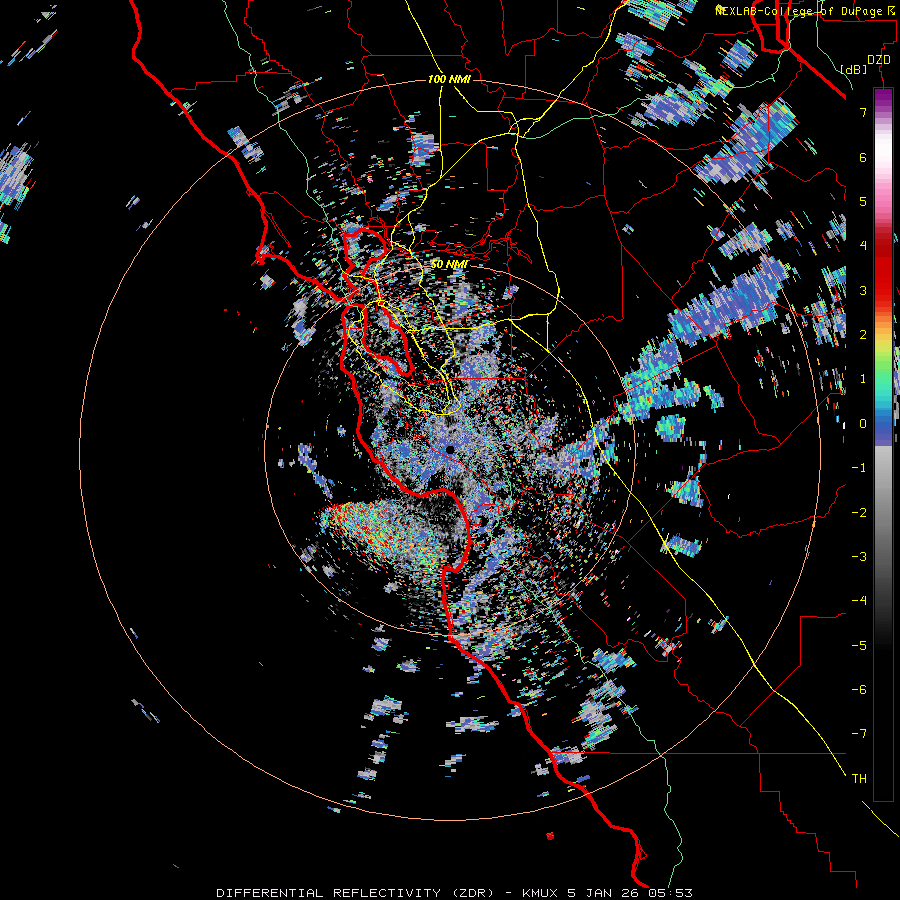Click the positive 3 tick label on the color scale
Viewport: 900px width, 900px height.
pos(863,290)
